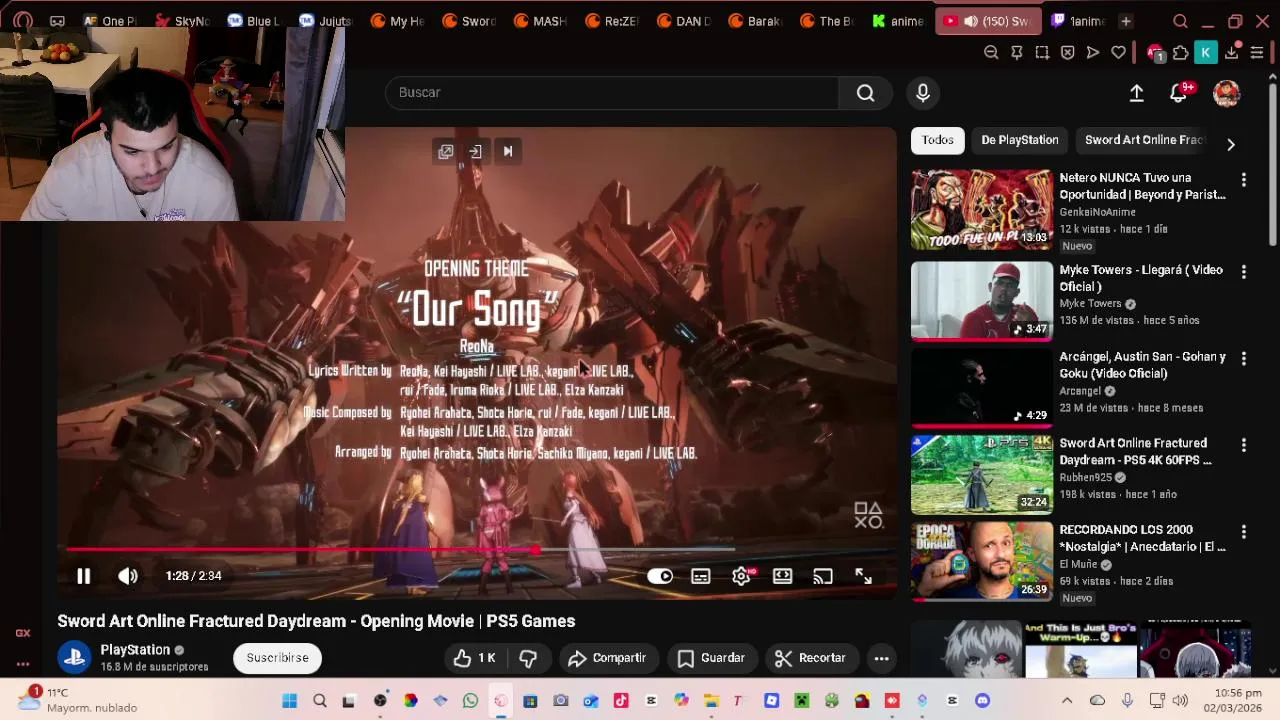Open options for Netero NUNCA video

tap(1244, 180)
